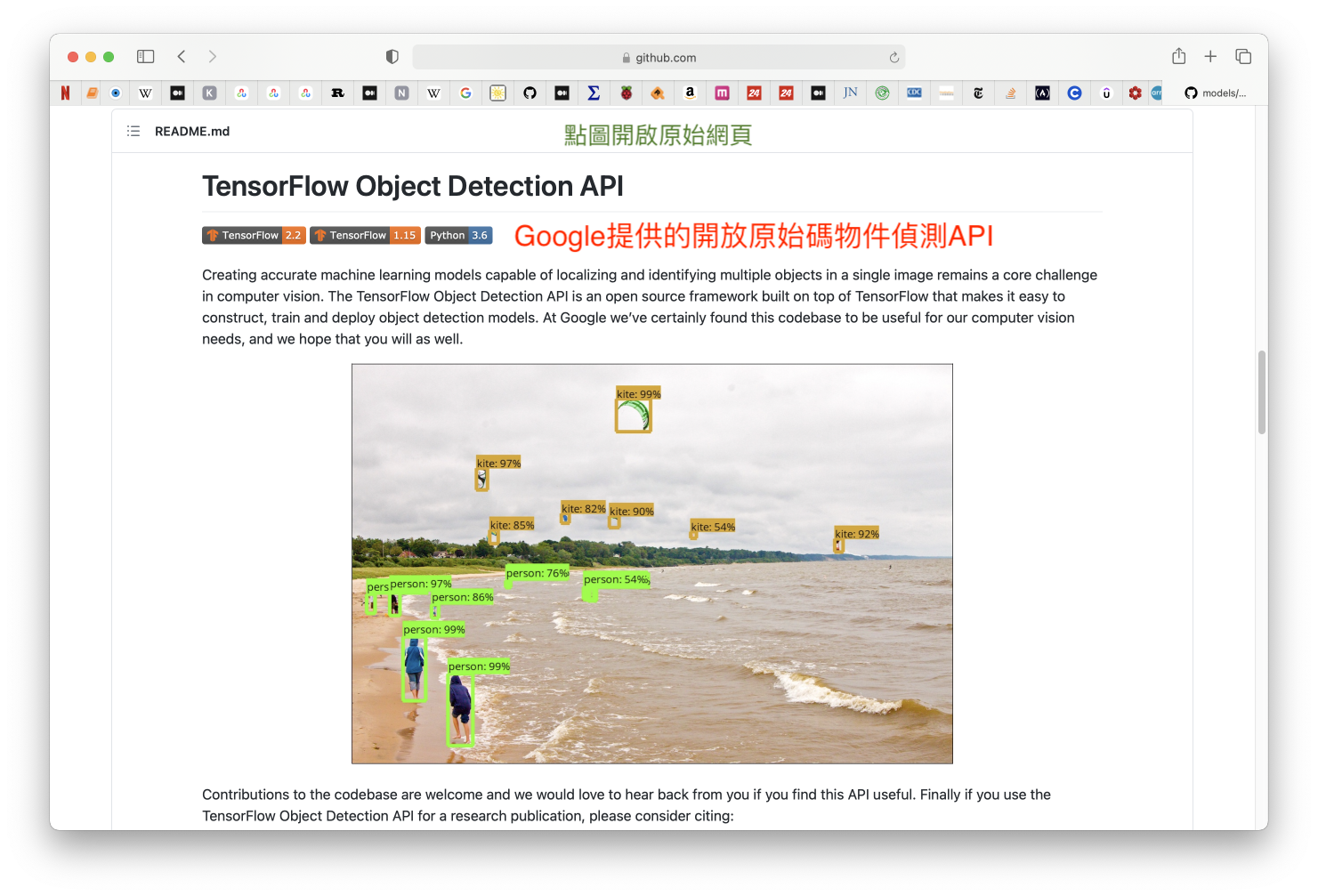This screenshot has width=1318, height=896.
Task: Open the blue Sigma bookmark
Action: (x=594, y=93)
